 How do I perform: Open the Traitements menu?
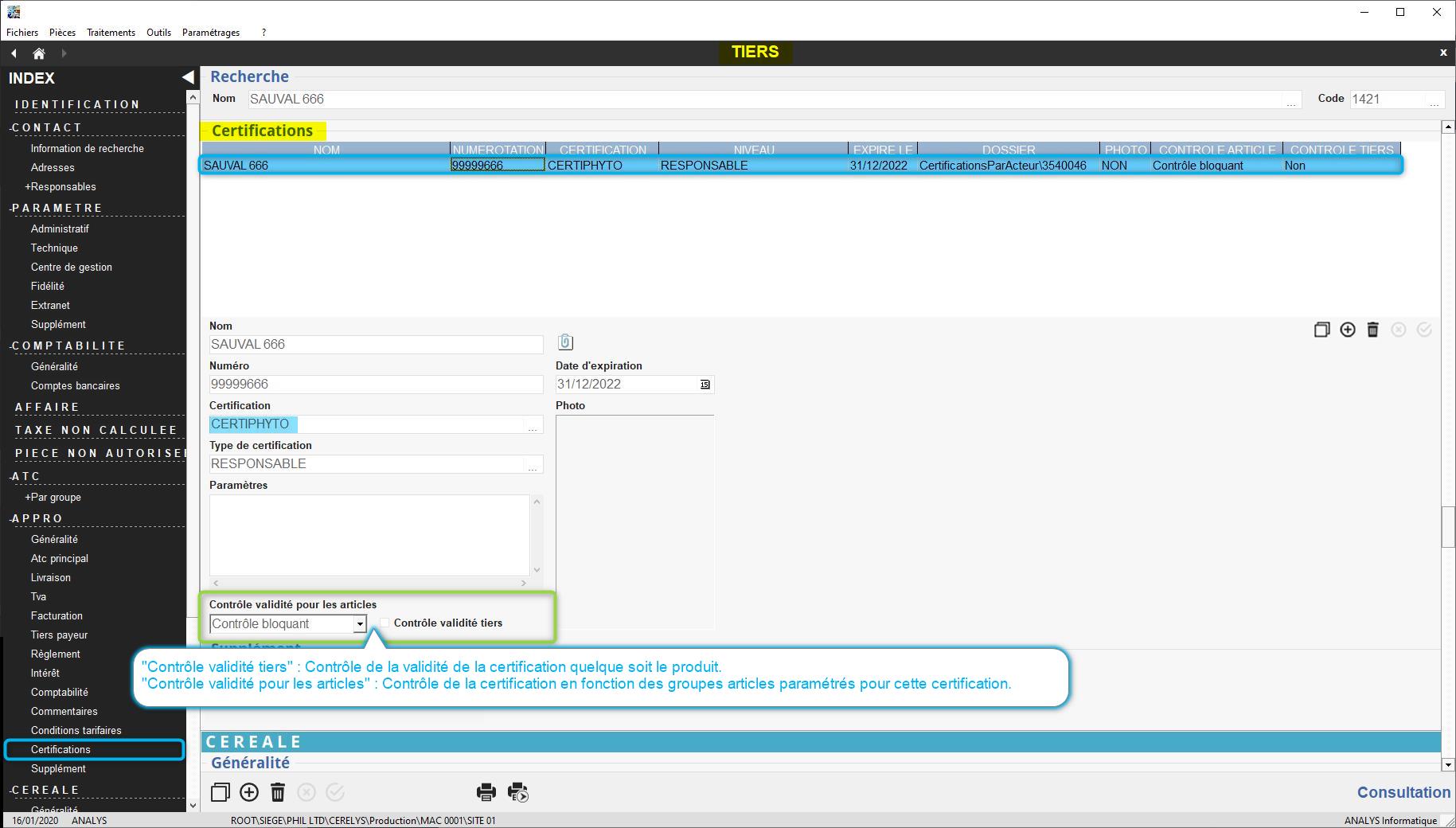[111, 33]
